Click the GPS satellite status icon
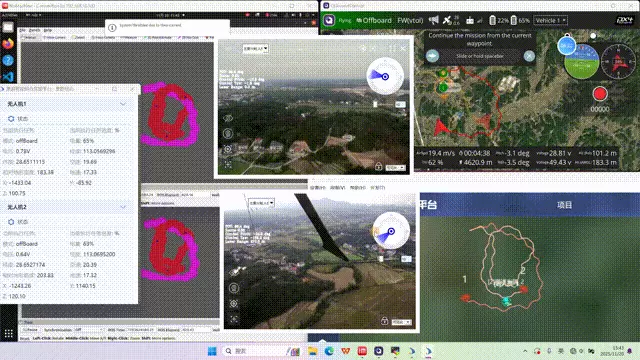 click(x=448, y=20)
